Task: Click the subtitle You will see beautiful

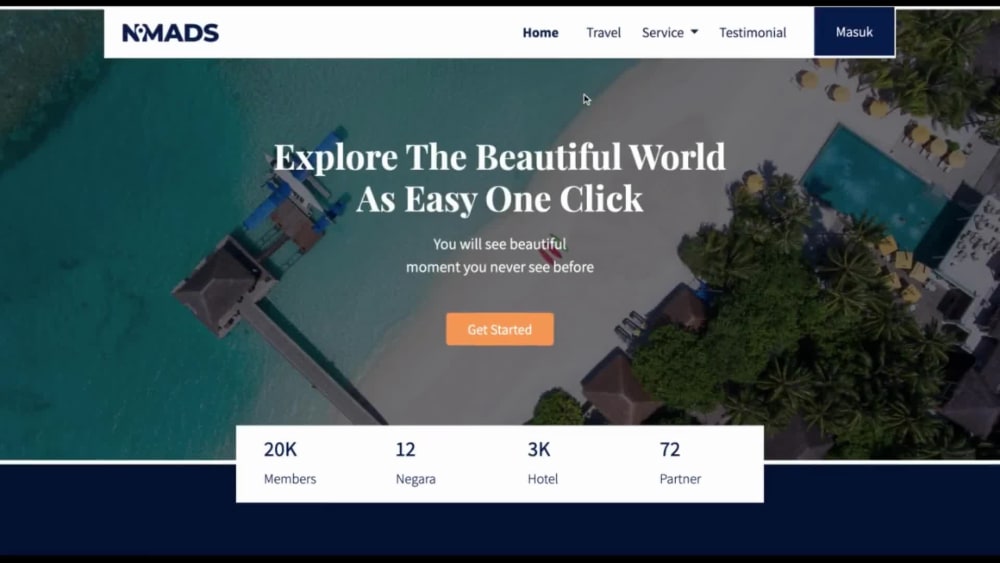Action: pyautogui.click(x=499, y=244)
